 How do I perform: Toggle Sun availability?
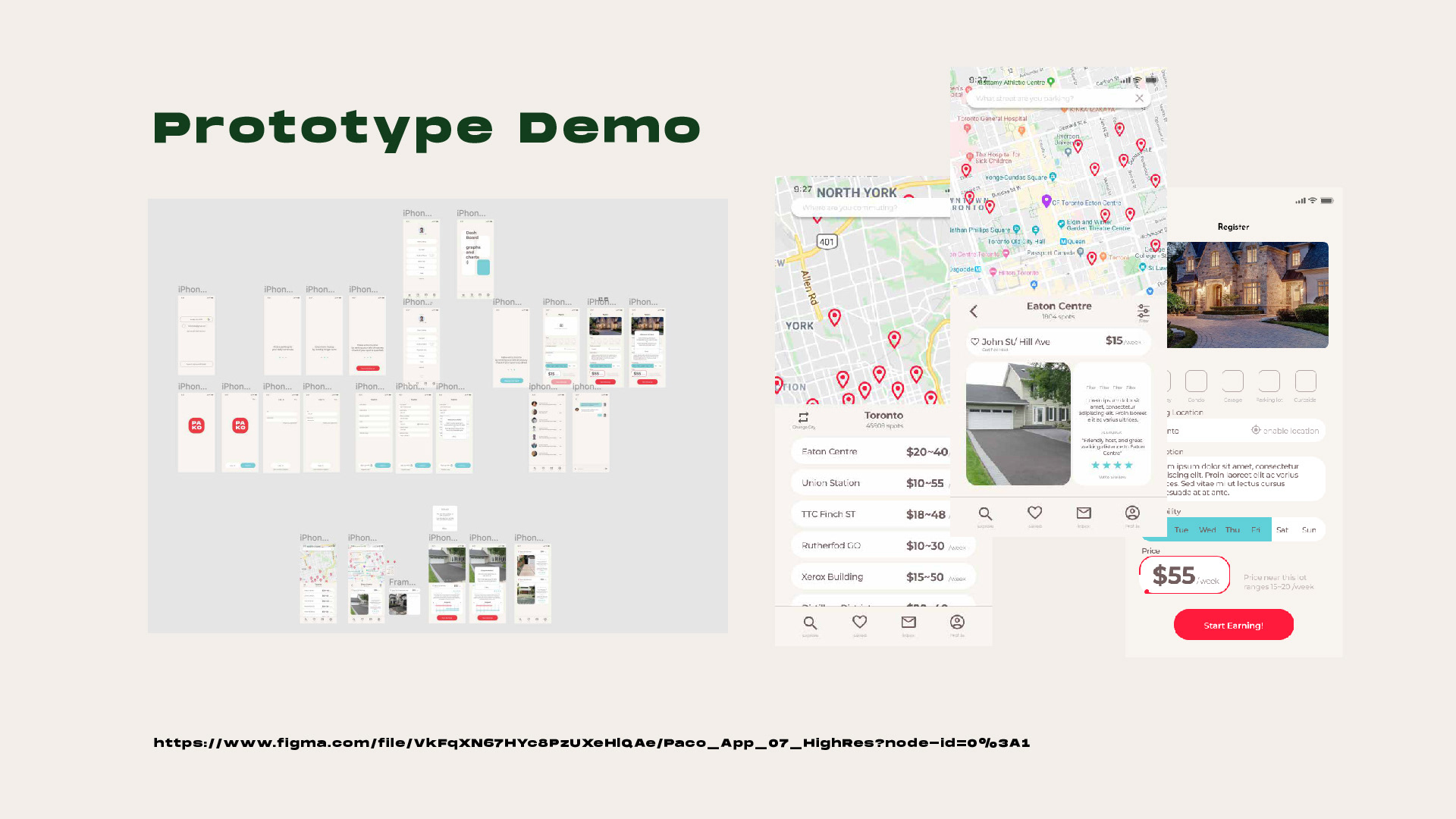click(x=1309, y=530)
